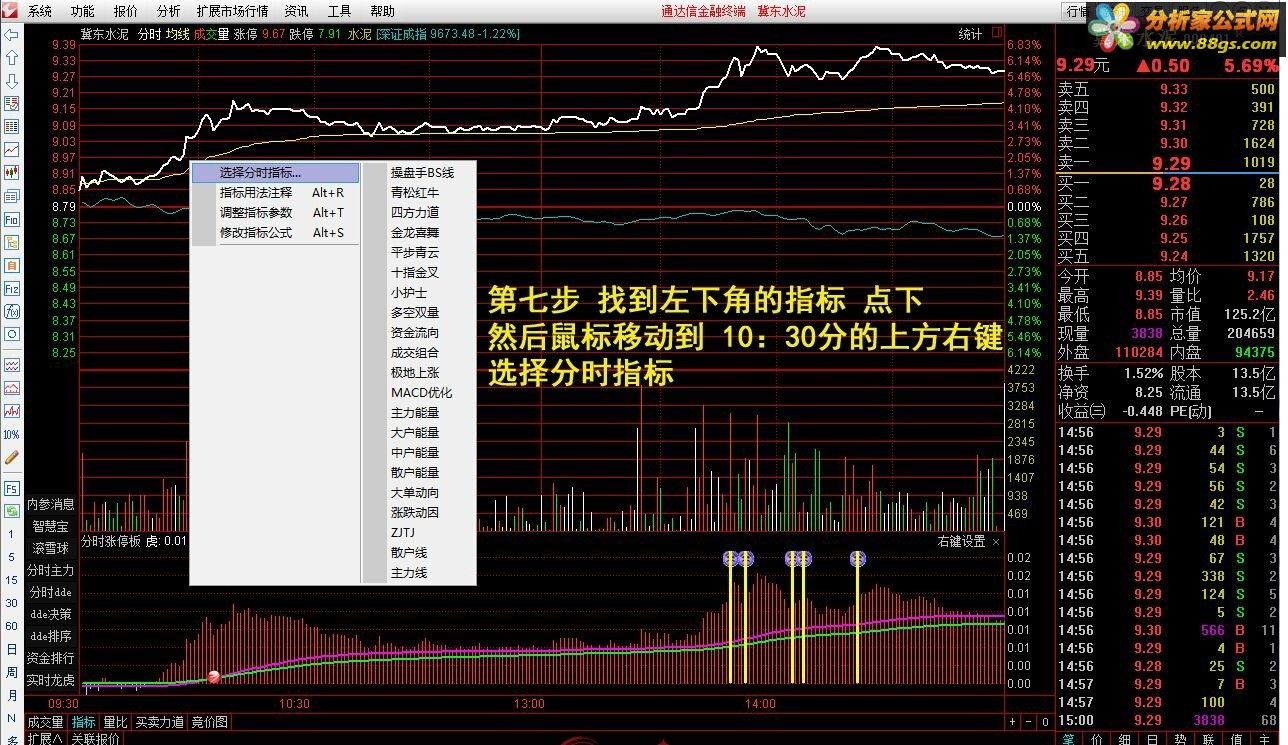Click the blue wave chart icon
Viewport: 1288px width, 745px height.
(x=11, y=365)
